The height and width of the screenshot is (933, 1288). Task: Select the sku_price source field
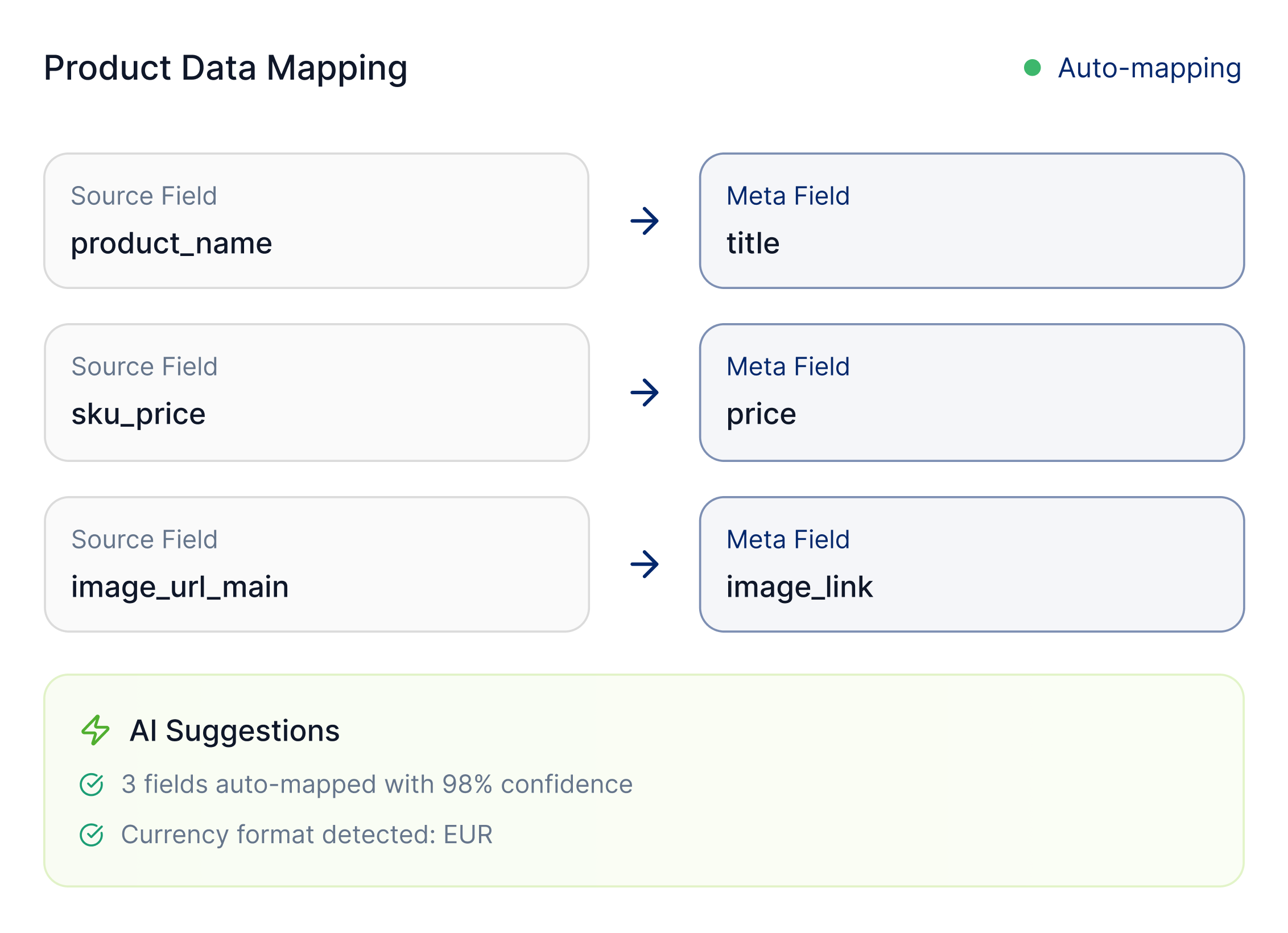tap(316, 393)
